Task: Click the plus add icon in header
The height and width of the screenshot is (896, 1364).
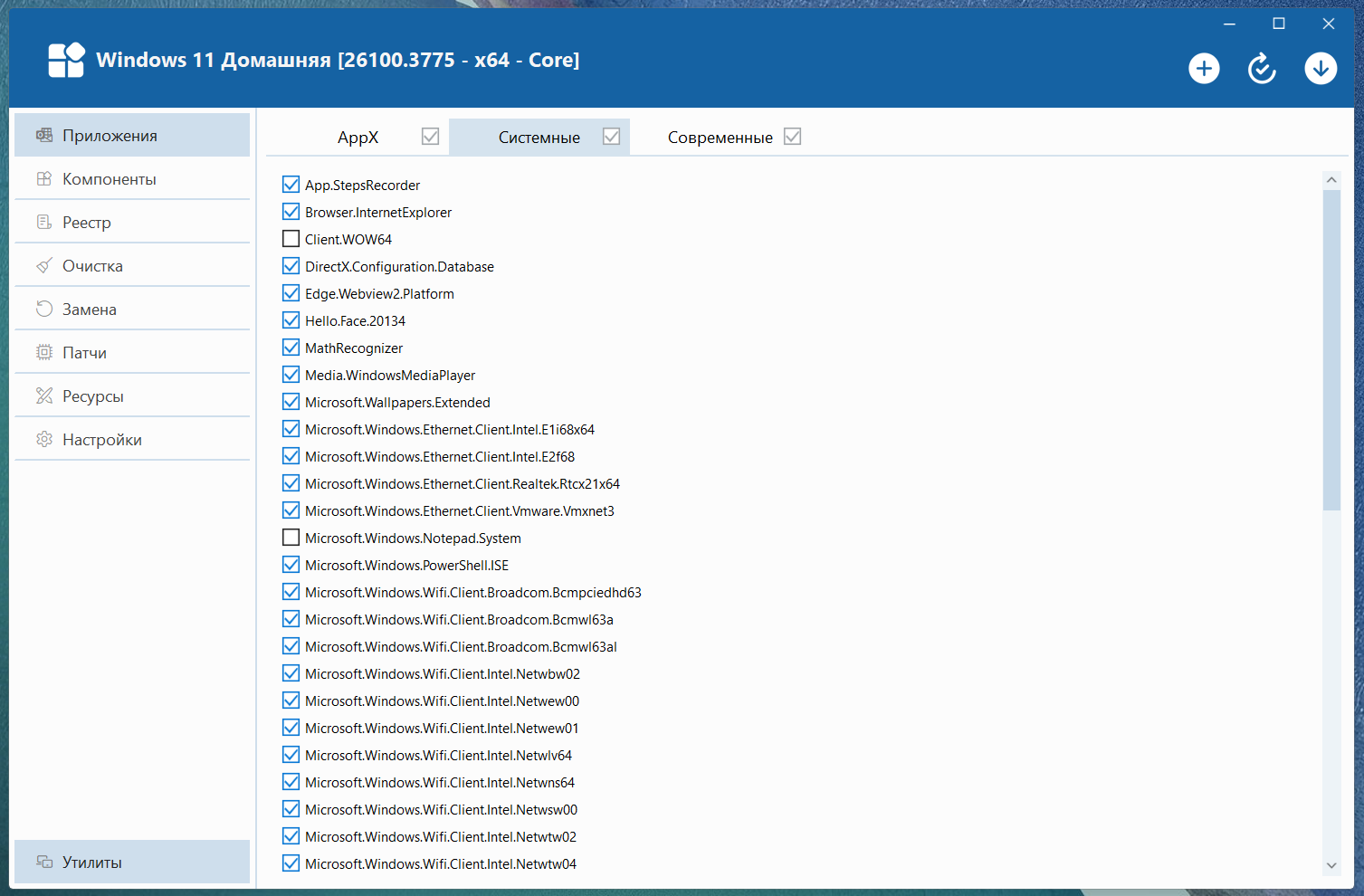Action: click(x=1204, y=69)
